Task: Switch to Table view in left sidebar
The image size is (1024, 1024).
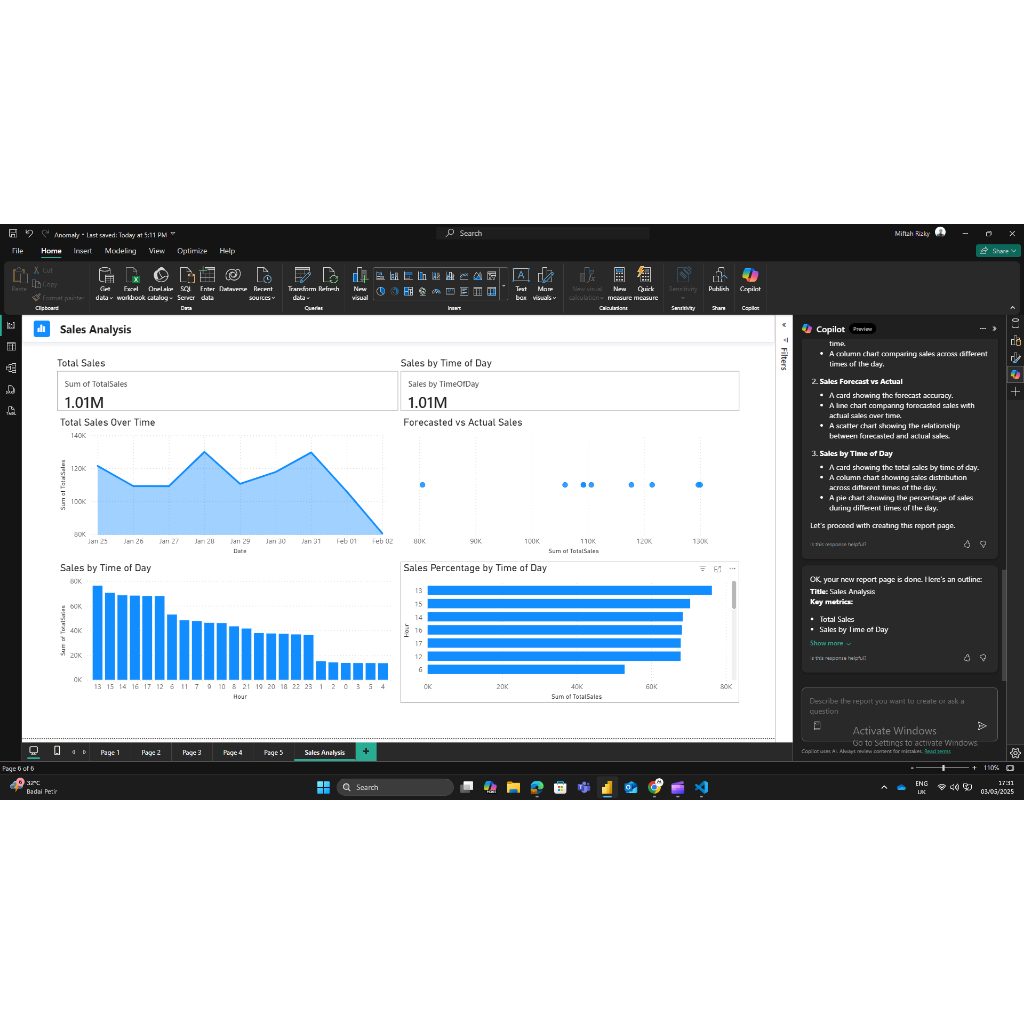Action: tap(11, 347)
